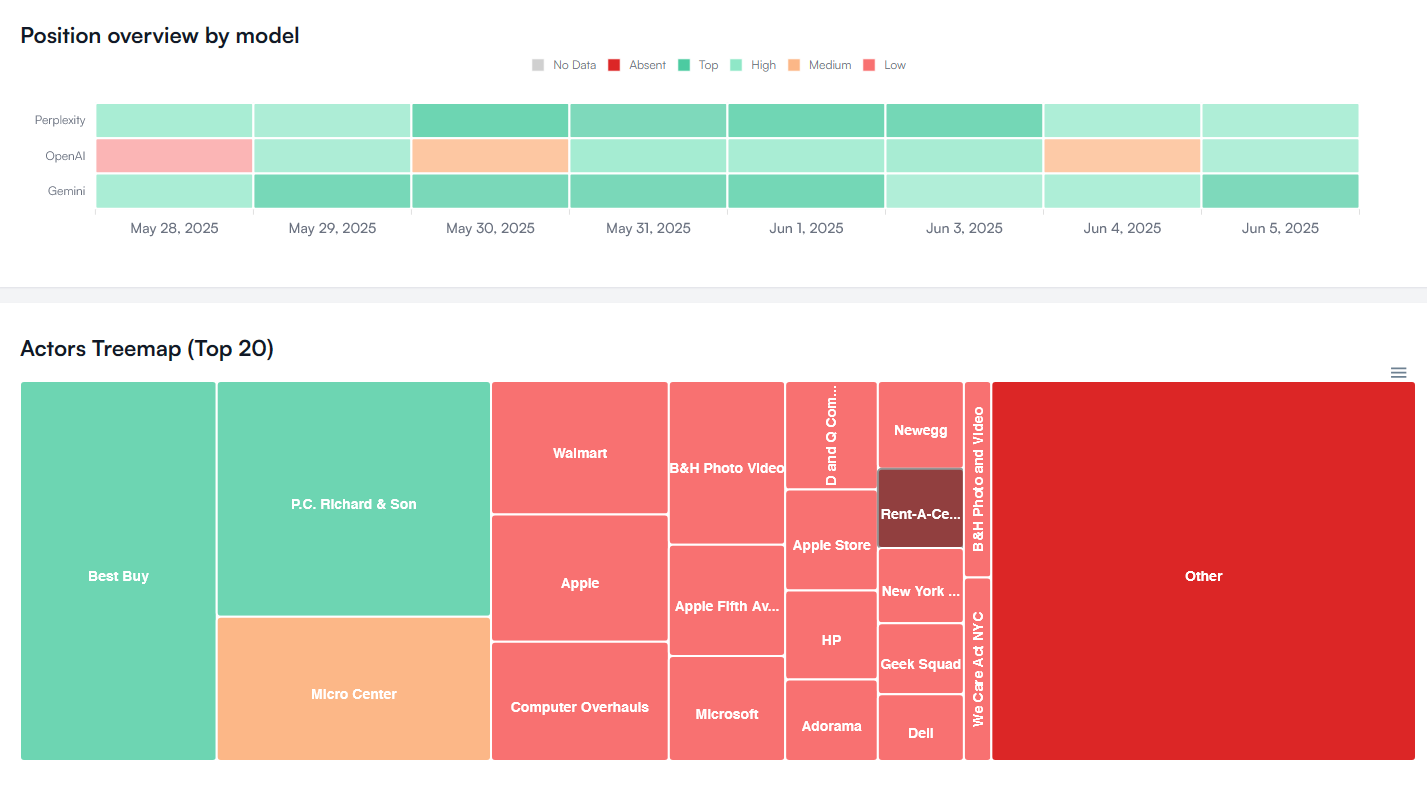1427x785 pixels.
Task: Click the Microsoft treemap tile
Action: click(727, 708)
